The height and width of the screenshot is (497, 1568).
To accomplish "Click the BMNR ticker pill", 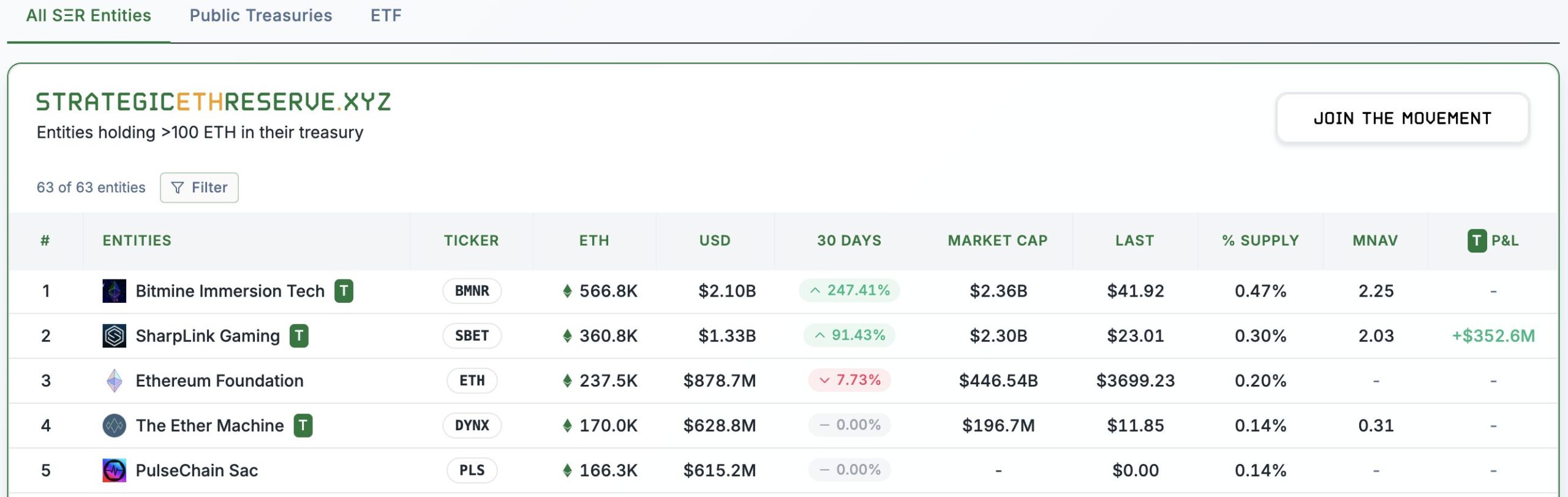I will click(472, 291).
